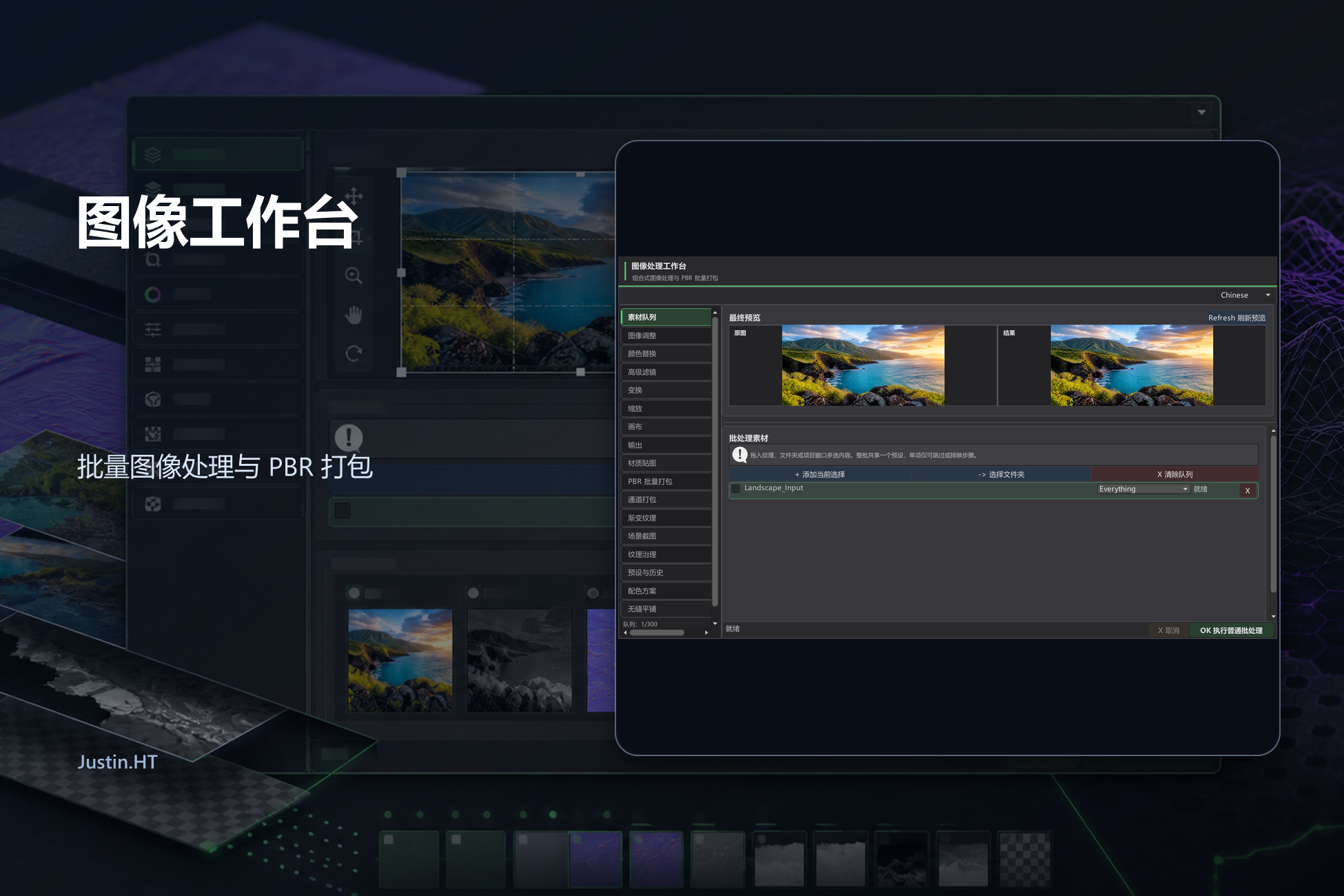Click the 就绪 status bar text
The width and height of the screenshot is (1344, 896).
pyautogui.click(x=733, y=629)
